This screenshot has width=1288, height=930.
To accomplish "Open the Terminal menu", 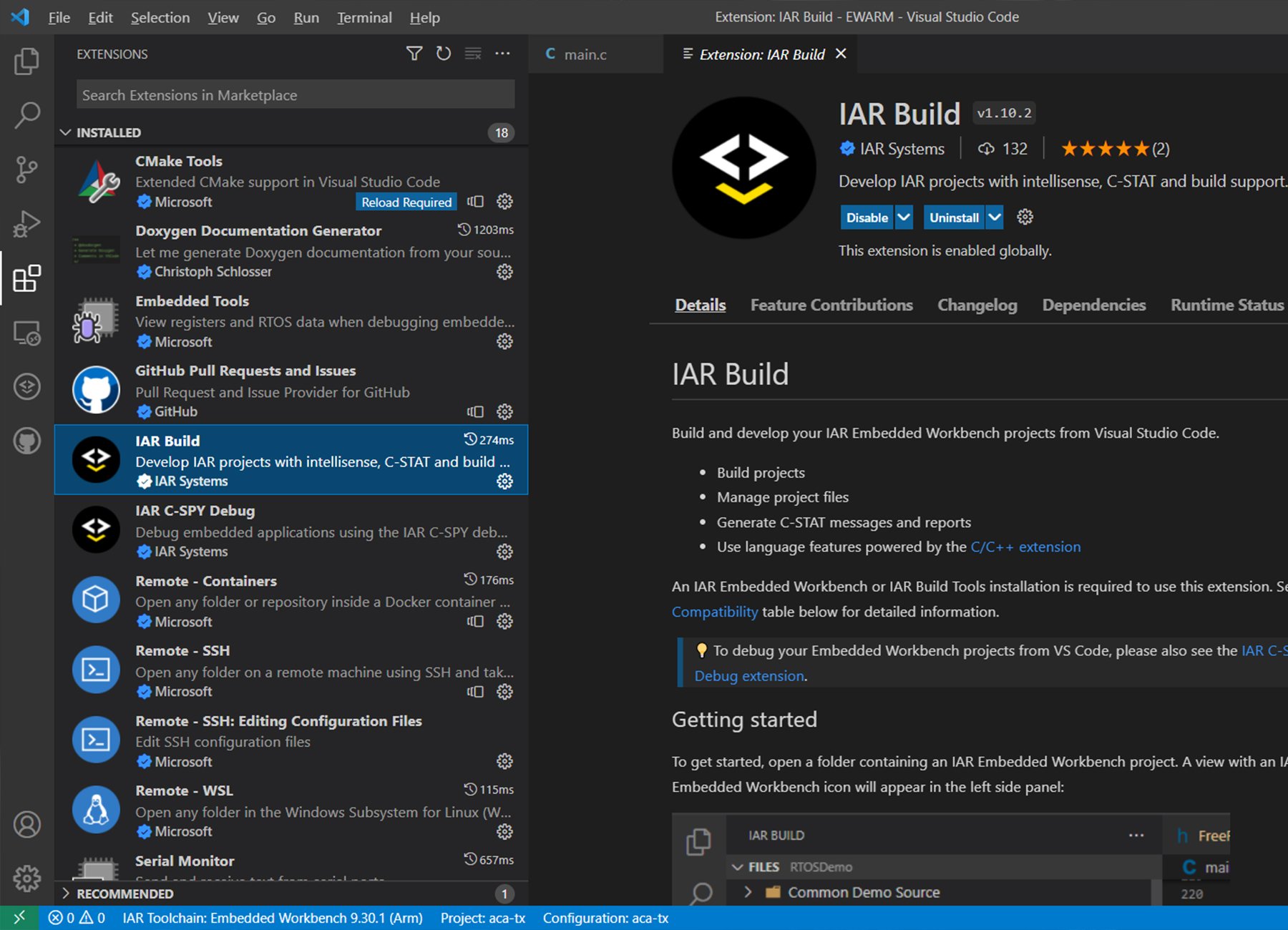I will click(364, 17).
